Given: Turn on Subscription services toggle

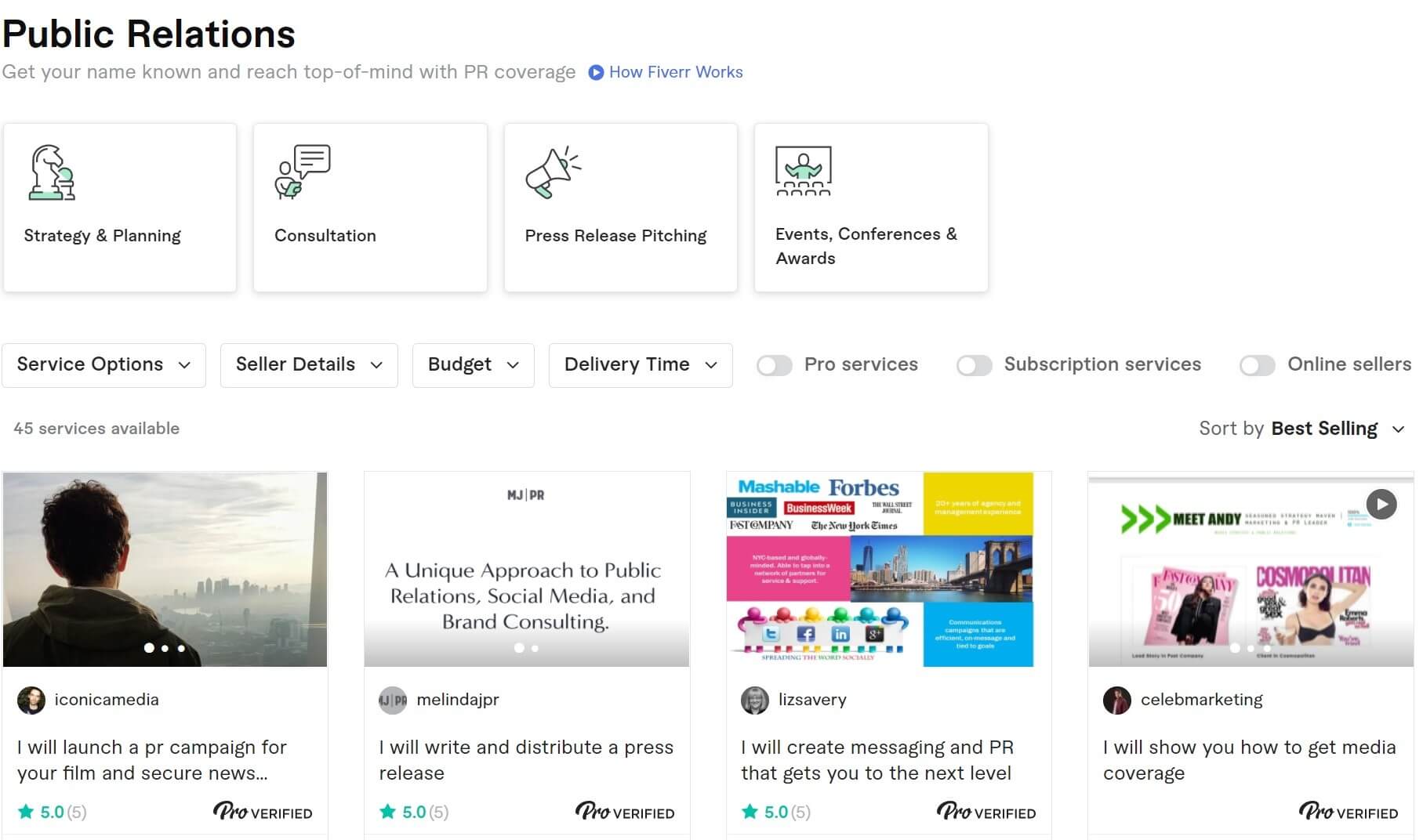Looking at the screenshot, I should [975, 365].
